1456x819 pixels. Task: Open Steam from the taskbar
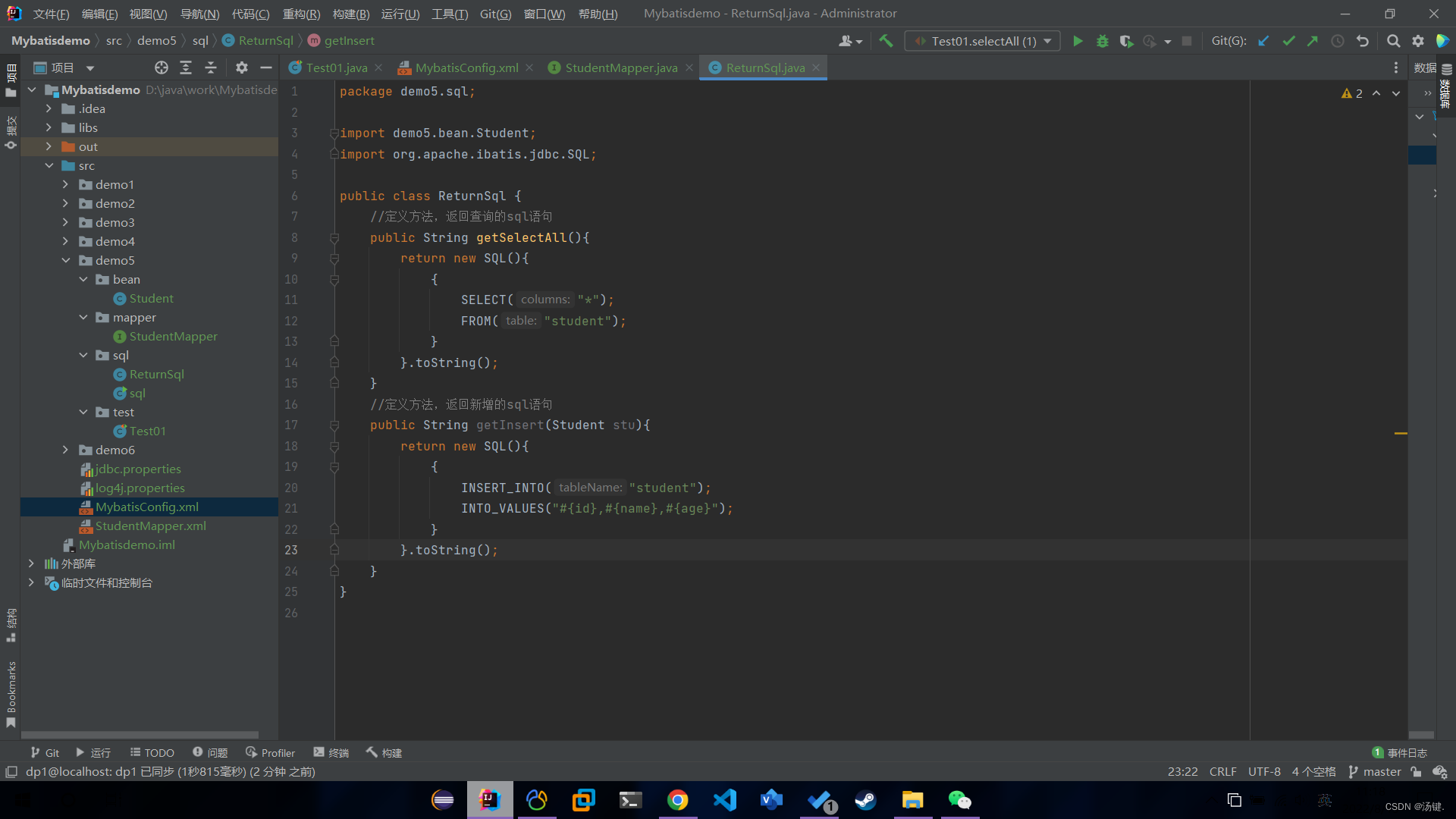[x=865, y=800]
